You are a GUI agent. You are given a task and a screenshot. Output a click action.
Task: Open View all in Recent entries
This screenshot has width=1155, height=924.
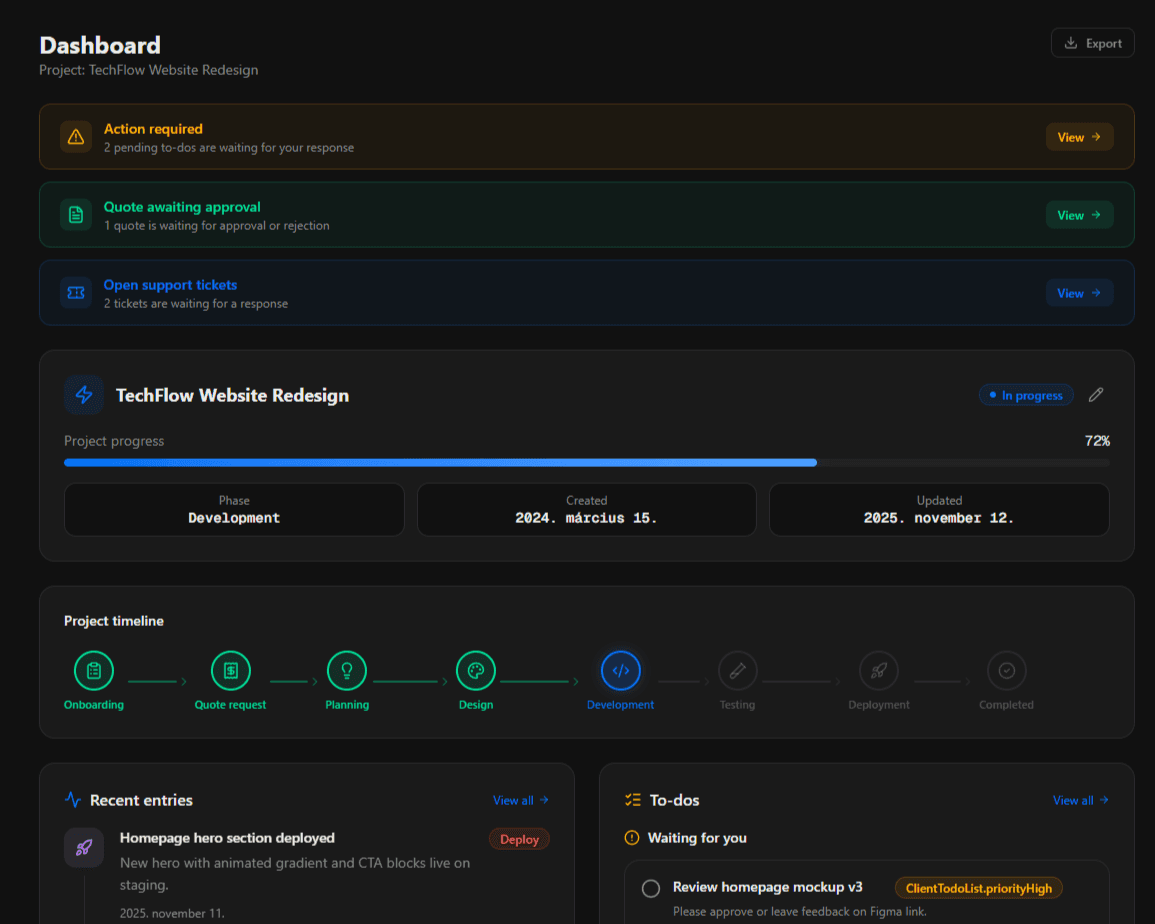521,800
